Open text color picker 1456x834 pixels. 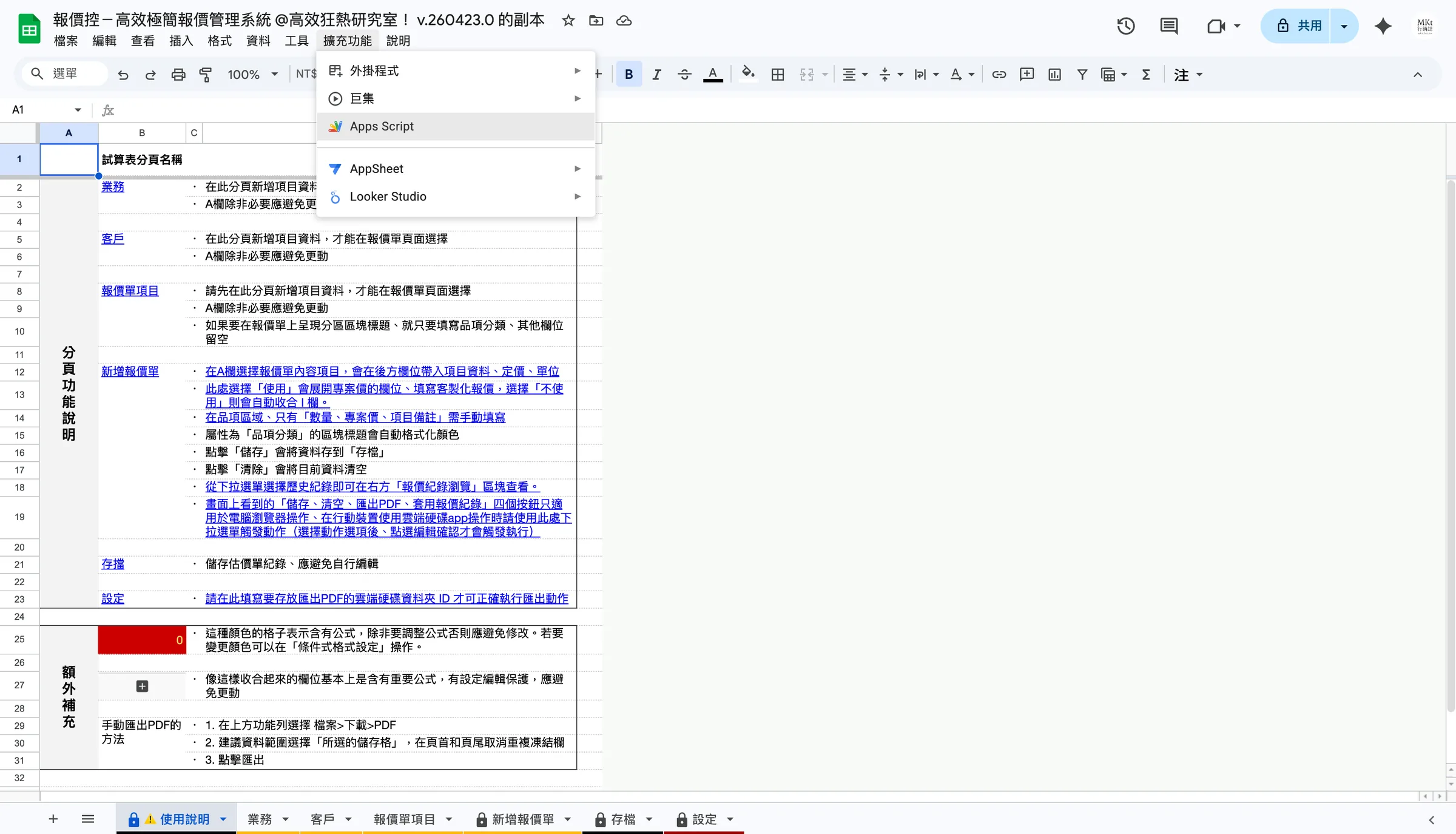tap(713, 75)
